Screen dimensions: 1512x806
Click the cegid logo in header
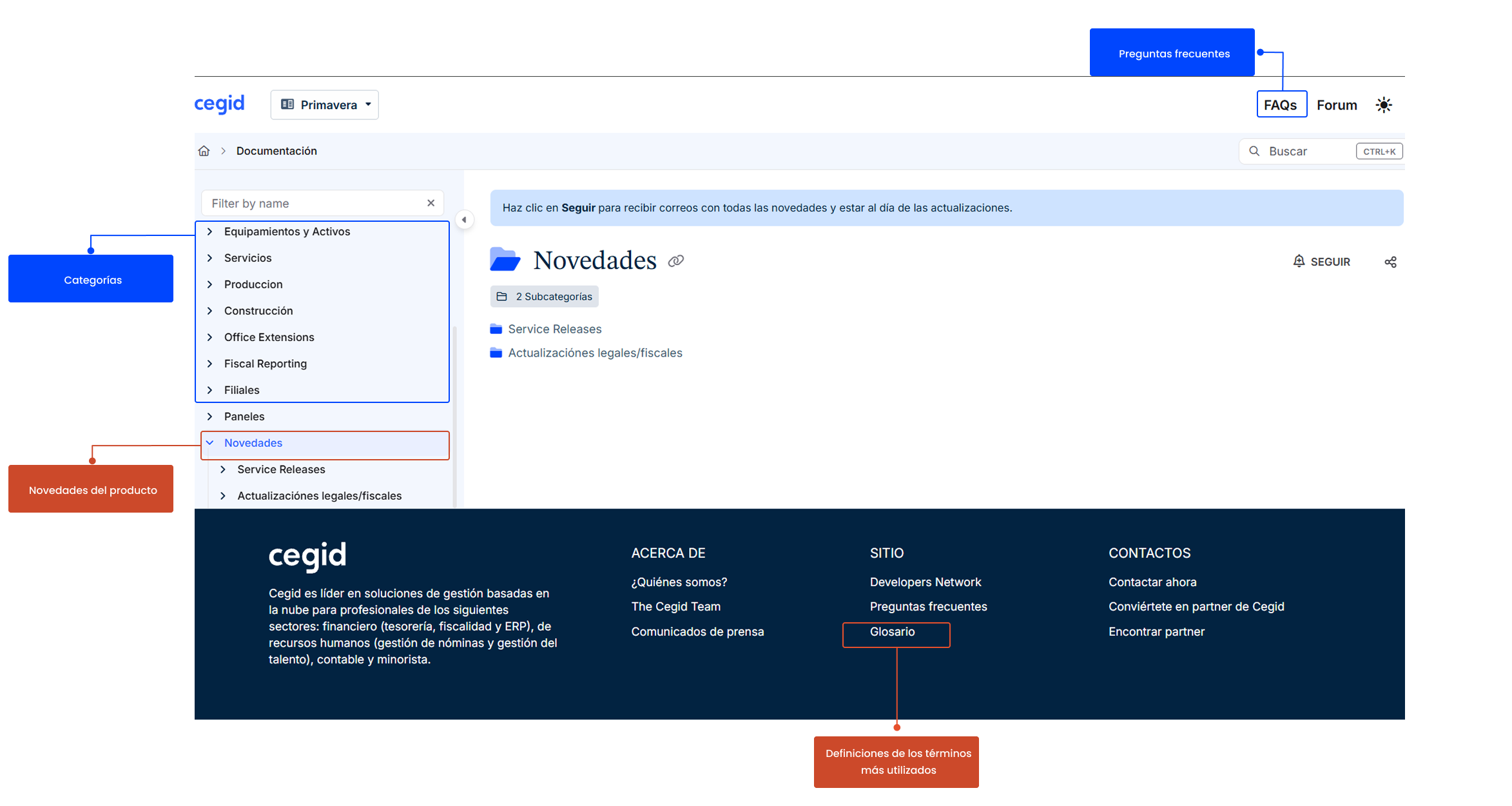point(219,104)
